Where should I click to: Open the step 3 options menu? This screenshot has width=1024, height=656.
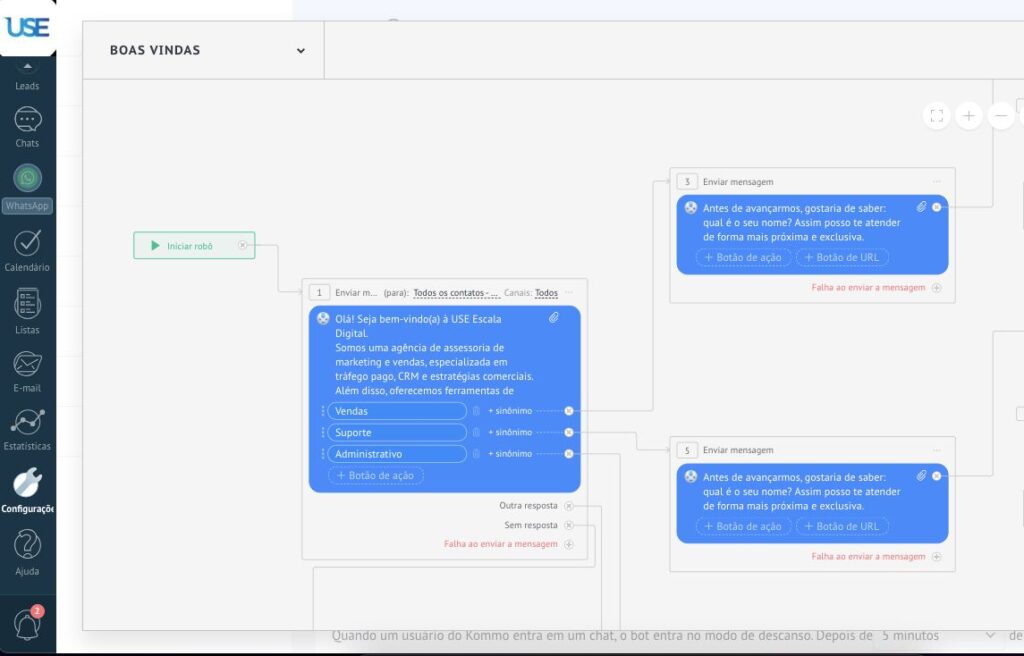pos(937,182)
